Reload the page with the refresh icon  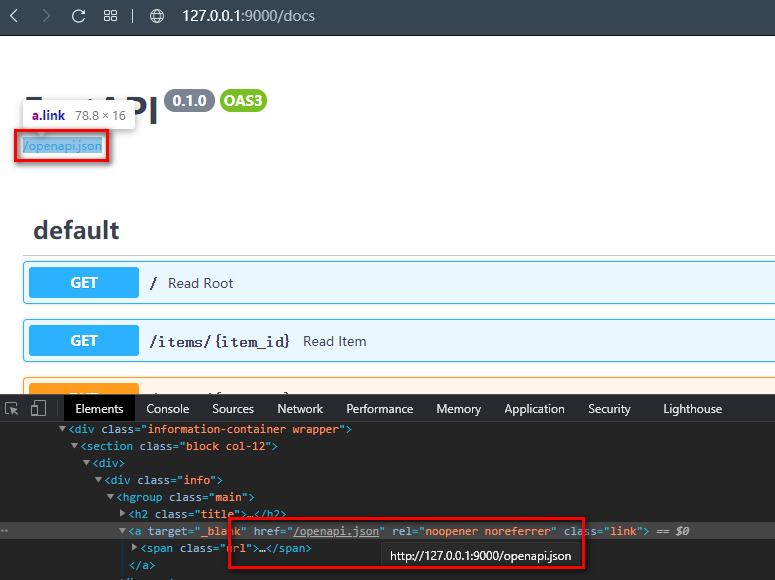point(78,16)
